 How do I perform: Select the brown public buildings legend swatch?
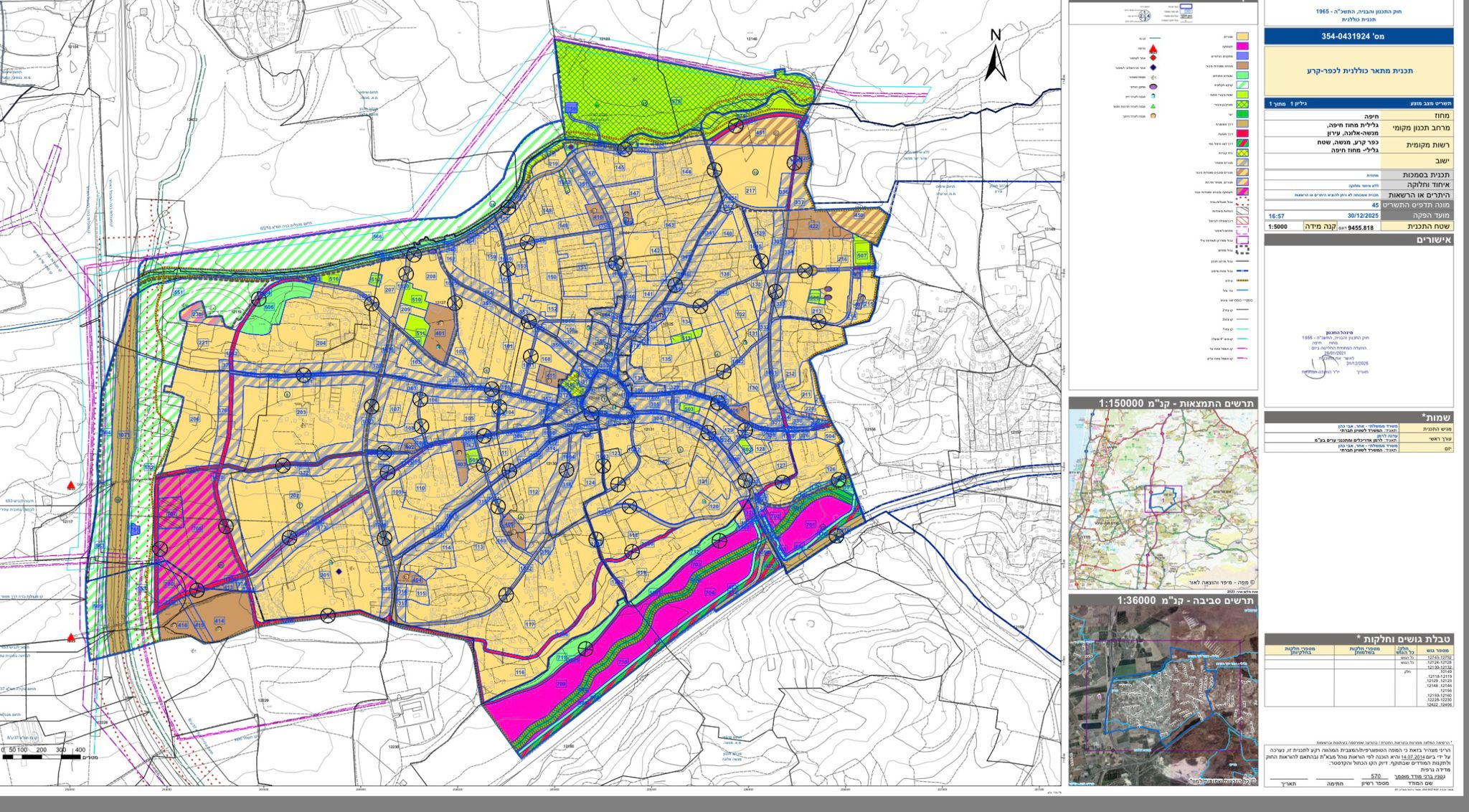[1242, 65]
